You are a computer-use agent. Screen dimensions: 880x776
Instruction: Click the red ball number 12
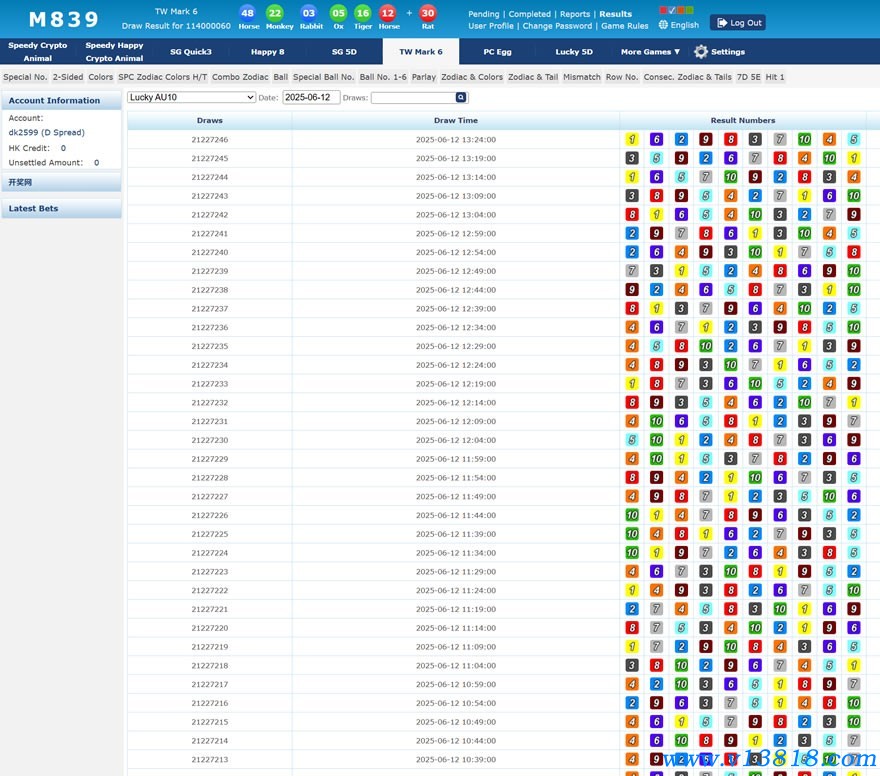pos(388,13)
